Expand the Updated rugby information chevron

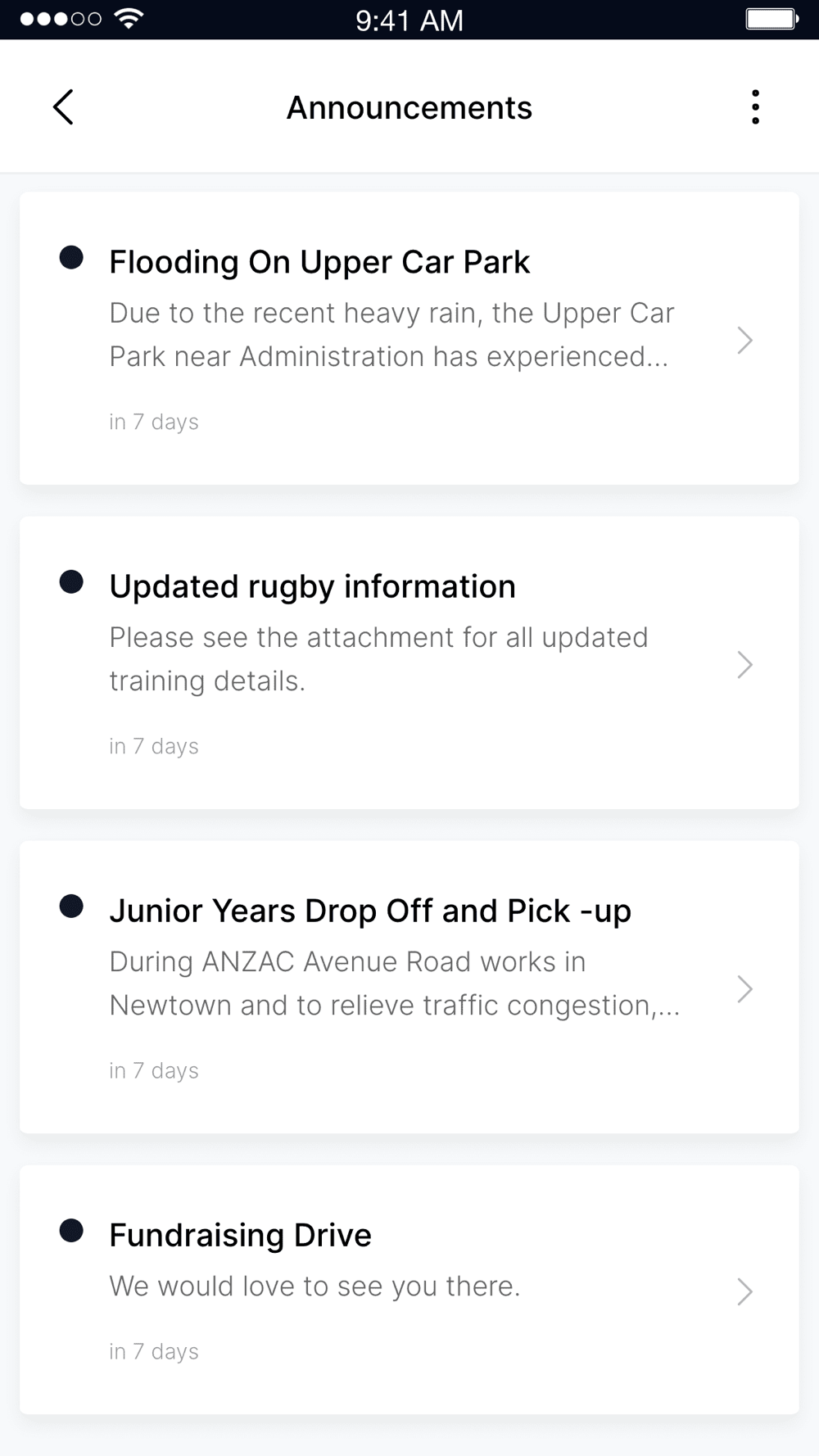(x=744, y=665)
